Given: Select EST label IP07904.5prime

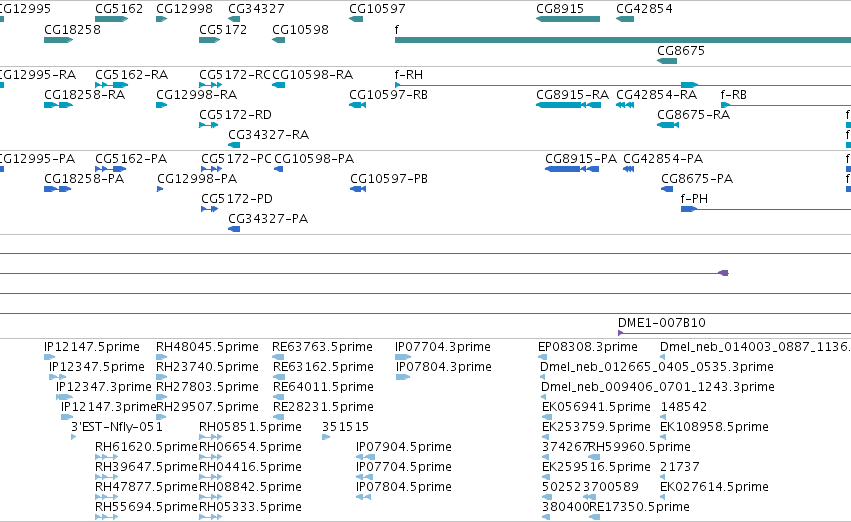Looking at the screenshot, I should tap(404, 447).
